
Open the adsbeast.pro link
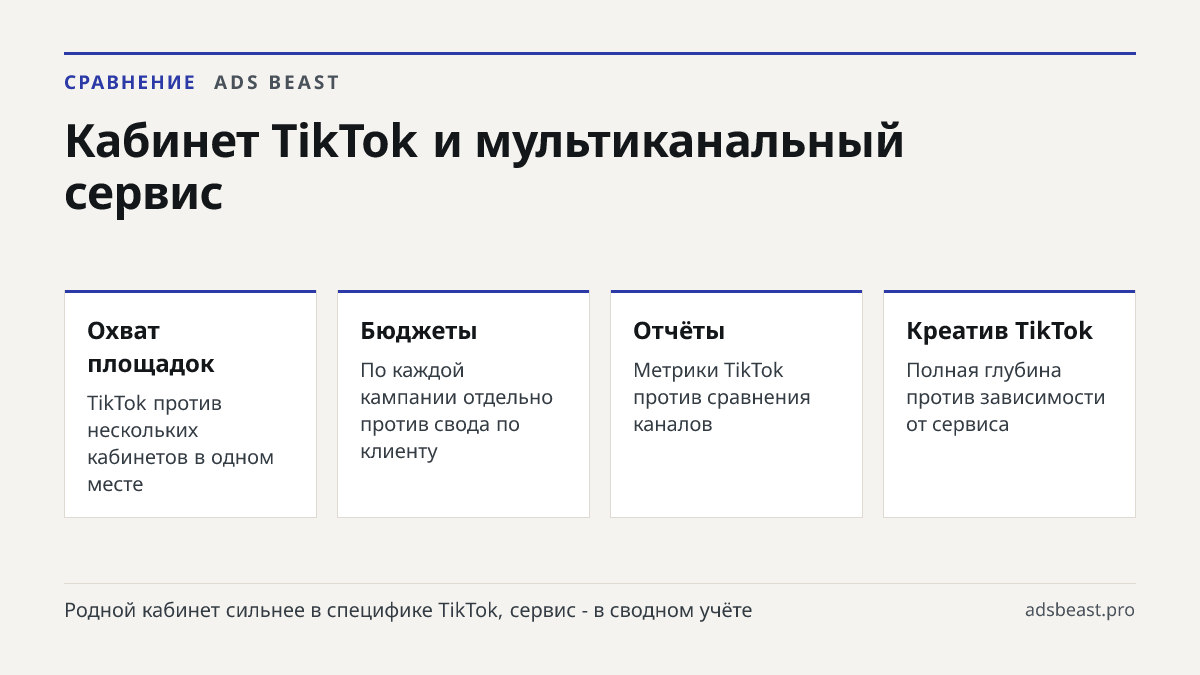tap(1080, 610)
